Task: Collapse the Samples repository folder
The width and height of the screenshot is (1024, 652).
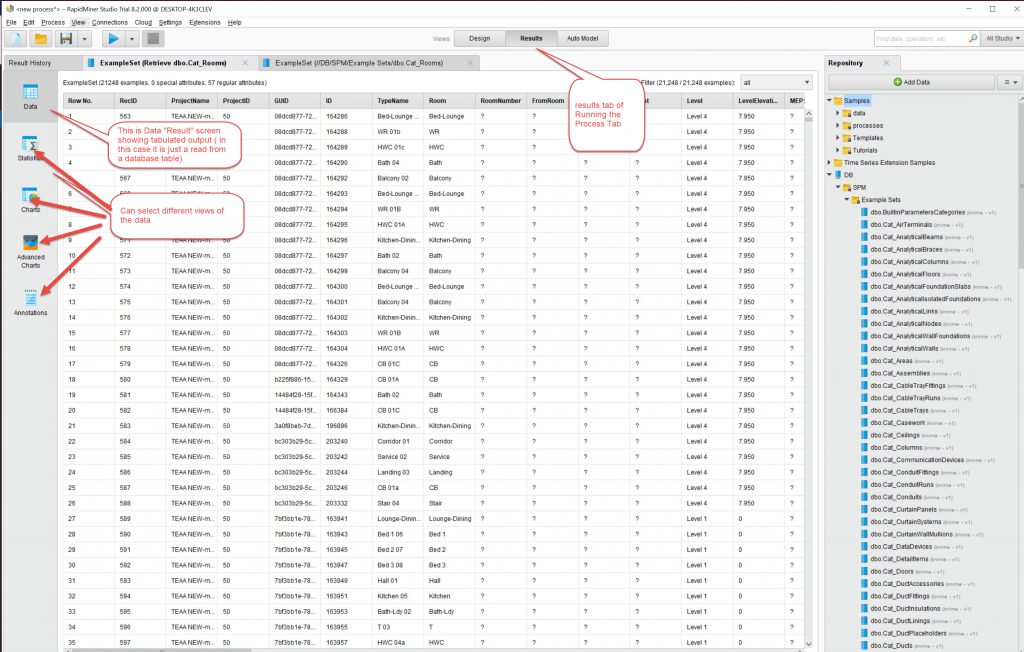Action: point(829,101)
